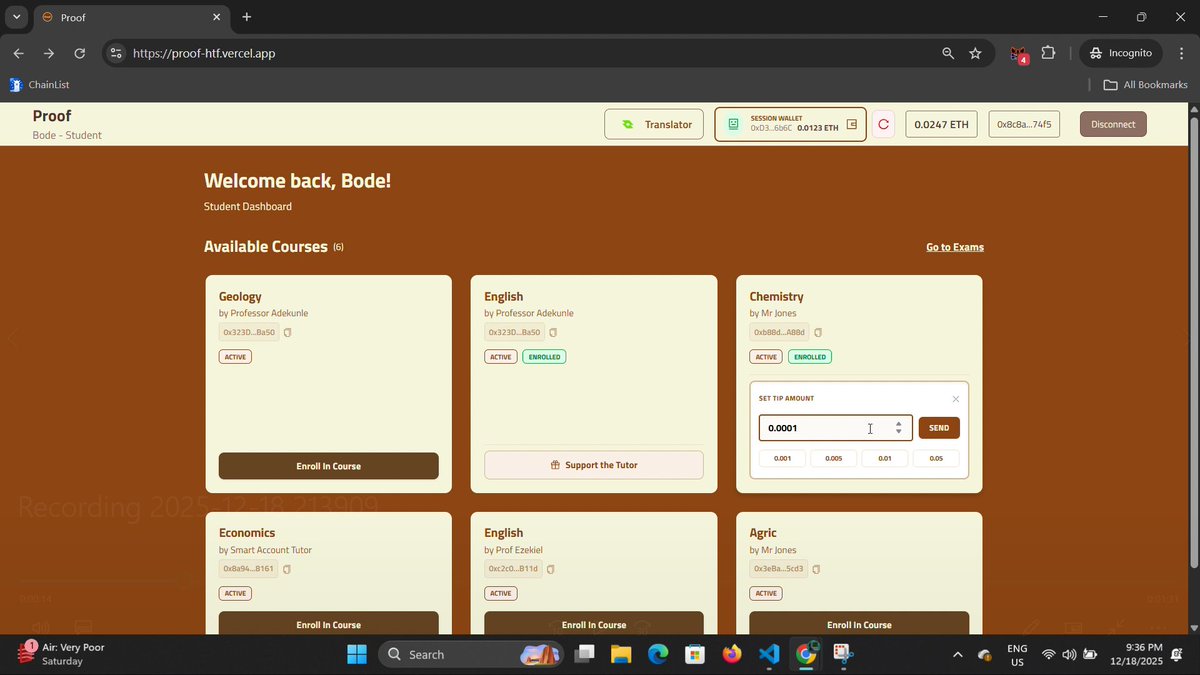Decrease tip amount with down stepper arrow
Image resolution: width=1200 pixels, height=675 pixels.
[x=898, y=432]
